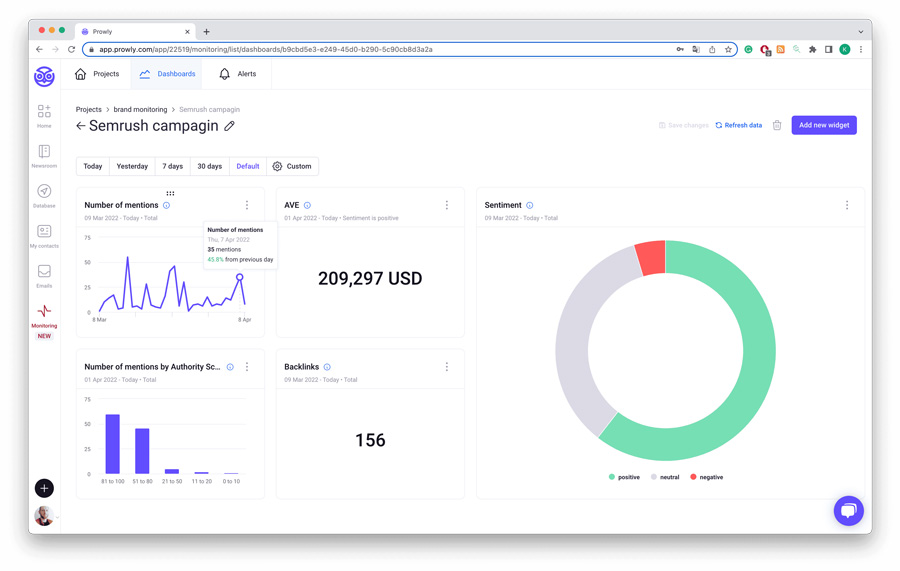Toggle negative in the sentiment legend

(x=707, y=477)
